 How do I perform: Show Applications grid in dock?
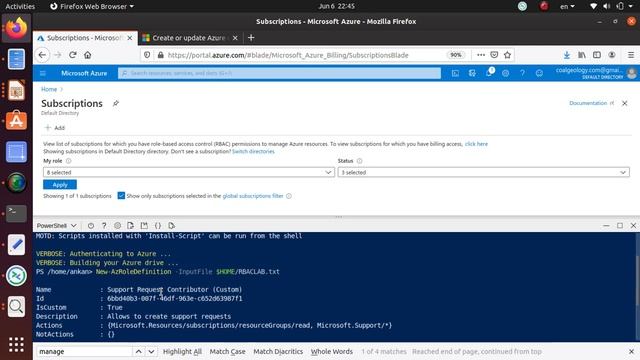(x=16, y=344)
